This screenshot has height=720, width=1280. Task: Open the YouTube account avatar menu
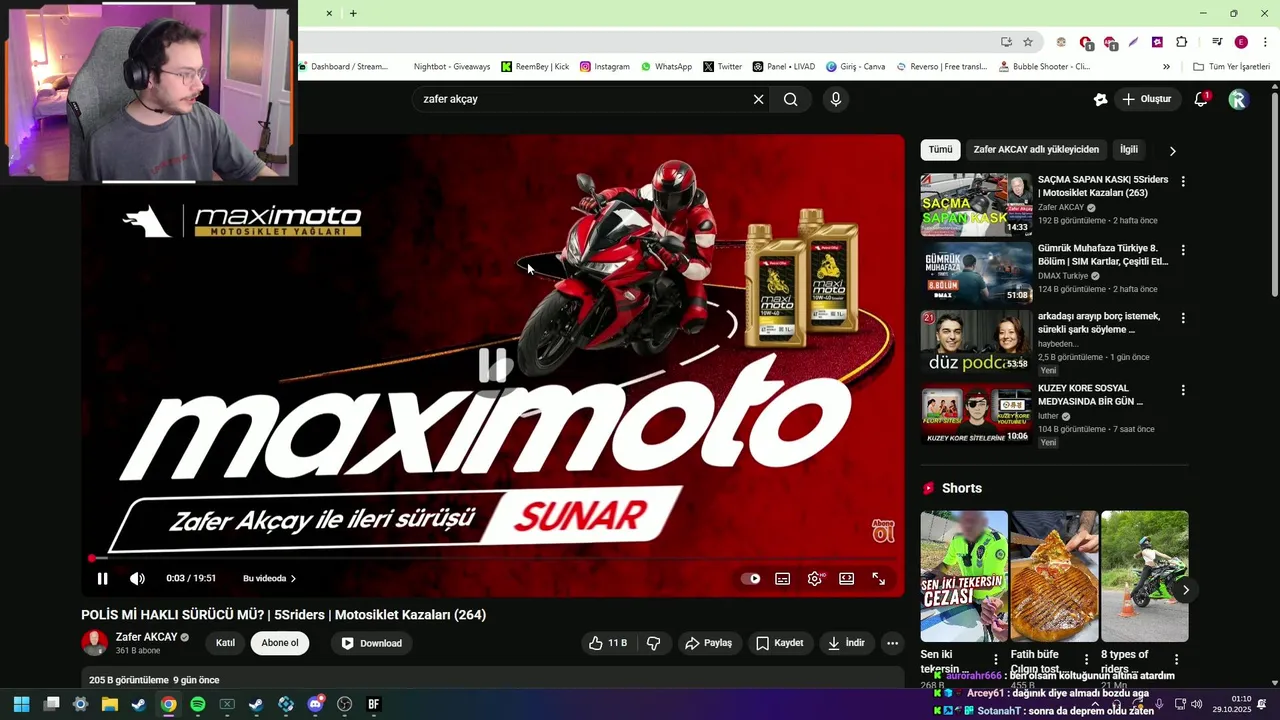click(x=1238, y=99)
